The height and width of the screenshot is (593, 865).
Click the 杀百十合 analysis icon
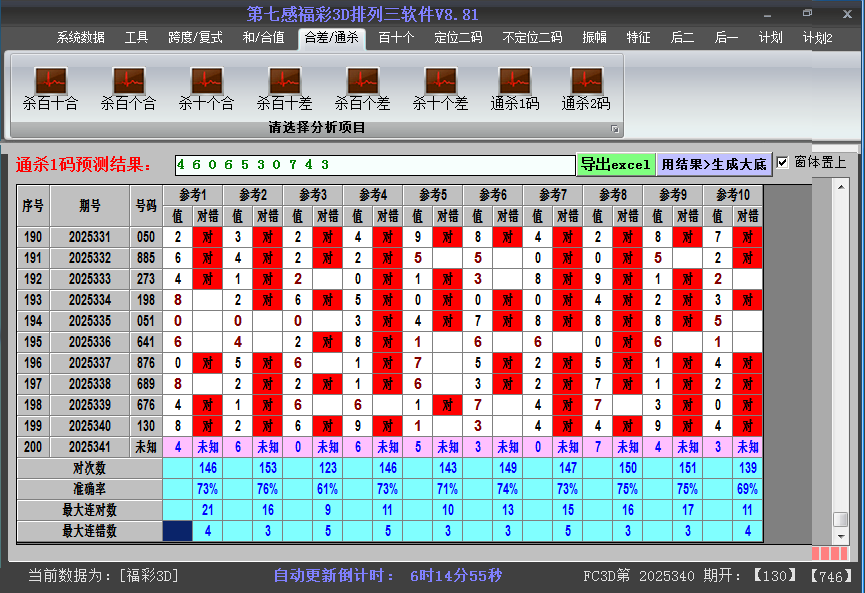(x=50, y=81)
